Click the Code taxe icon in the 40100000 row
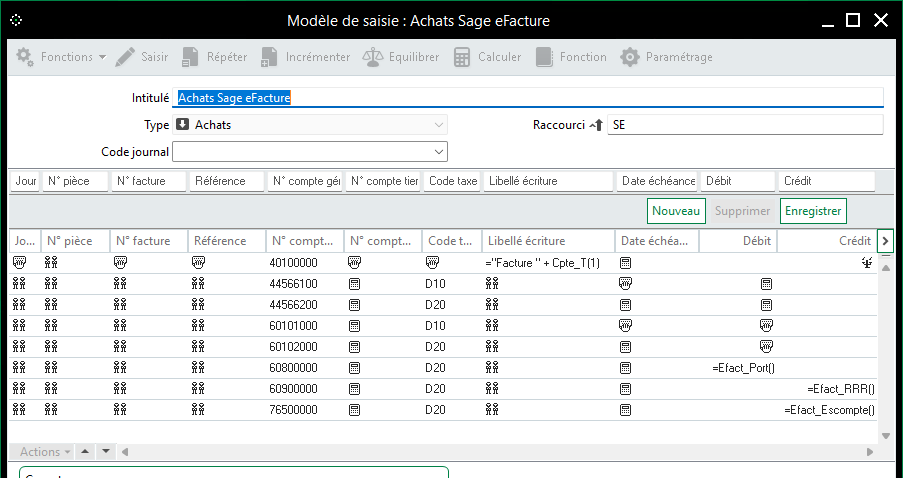Viewport: 903px width, 478px height. [432, 263]
